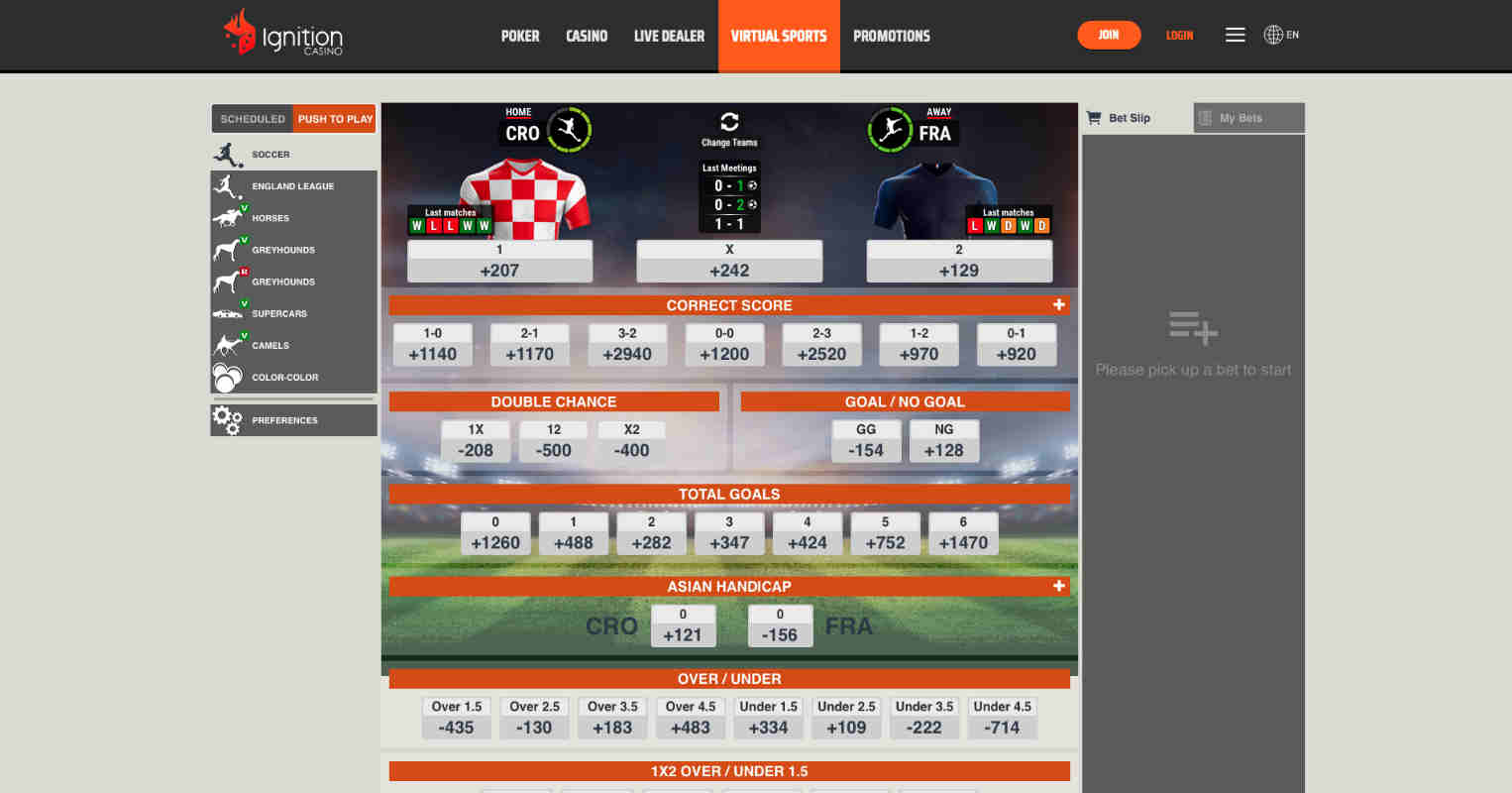Pick total goals 6 at +1470
1512x793 pixels.
click(963, 533)
